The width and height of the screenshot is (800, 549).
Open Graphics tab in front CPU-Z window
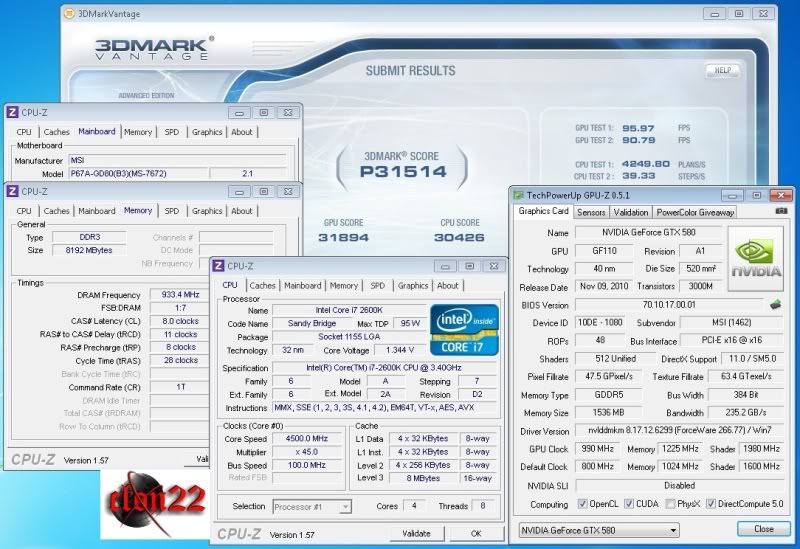[x=413, y=286]
